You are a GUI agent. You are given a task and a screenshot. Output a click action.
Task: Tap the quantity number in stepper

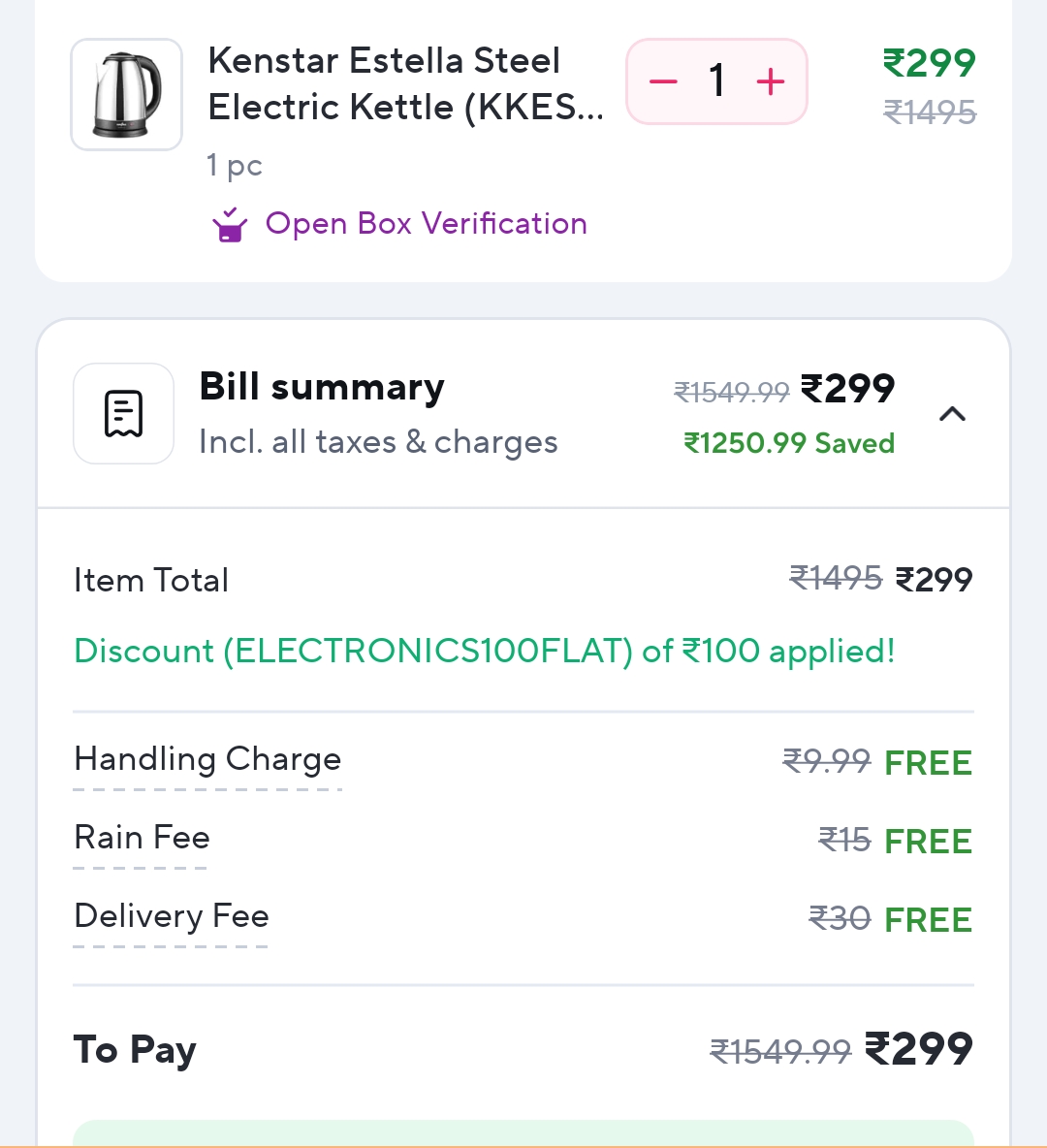coord(716,81)
